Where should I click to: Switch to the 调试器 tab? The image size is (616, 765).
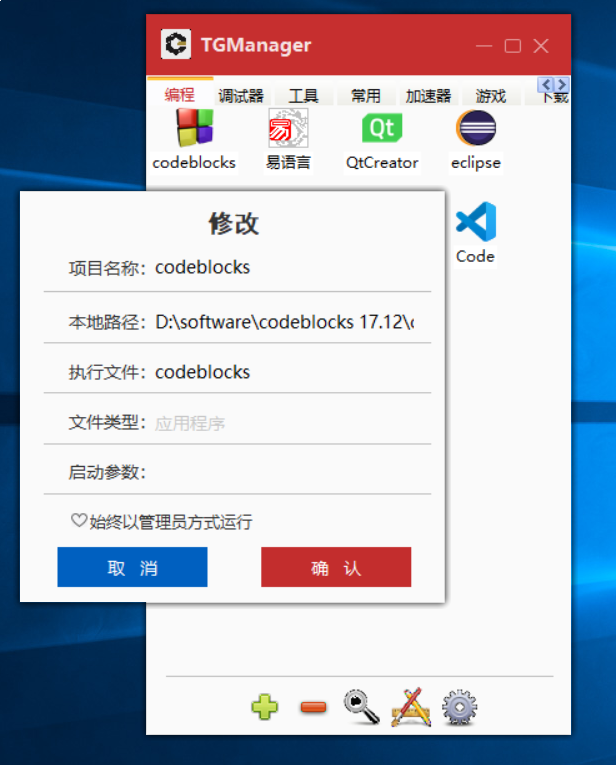click(241, 96)
